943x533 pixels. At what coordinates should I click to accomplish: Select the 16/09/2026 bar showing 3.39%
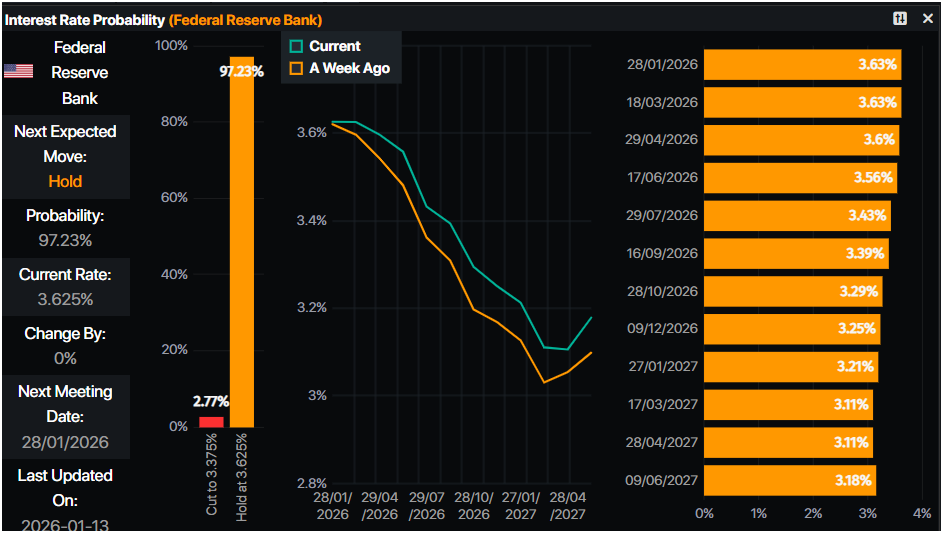pos(796,254)
